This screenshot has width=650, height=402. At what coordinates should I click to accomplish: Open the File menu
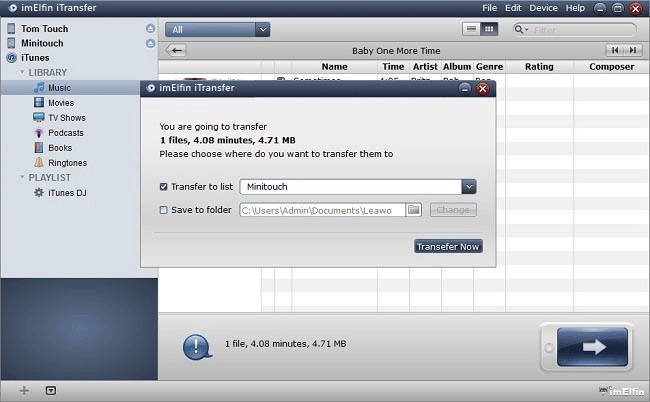coord(489,8)
